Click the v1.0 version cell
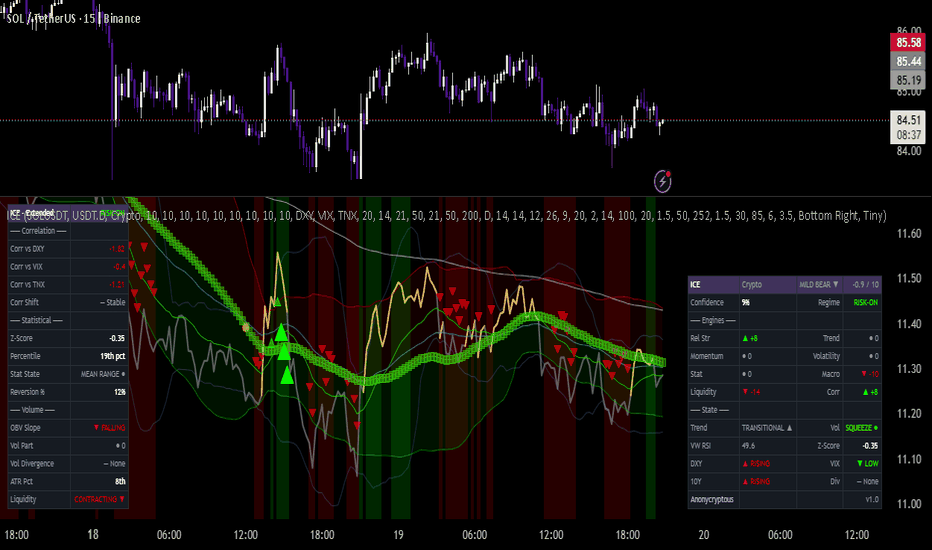 tap(862, 499)
